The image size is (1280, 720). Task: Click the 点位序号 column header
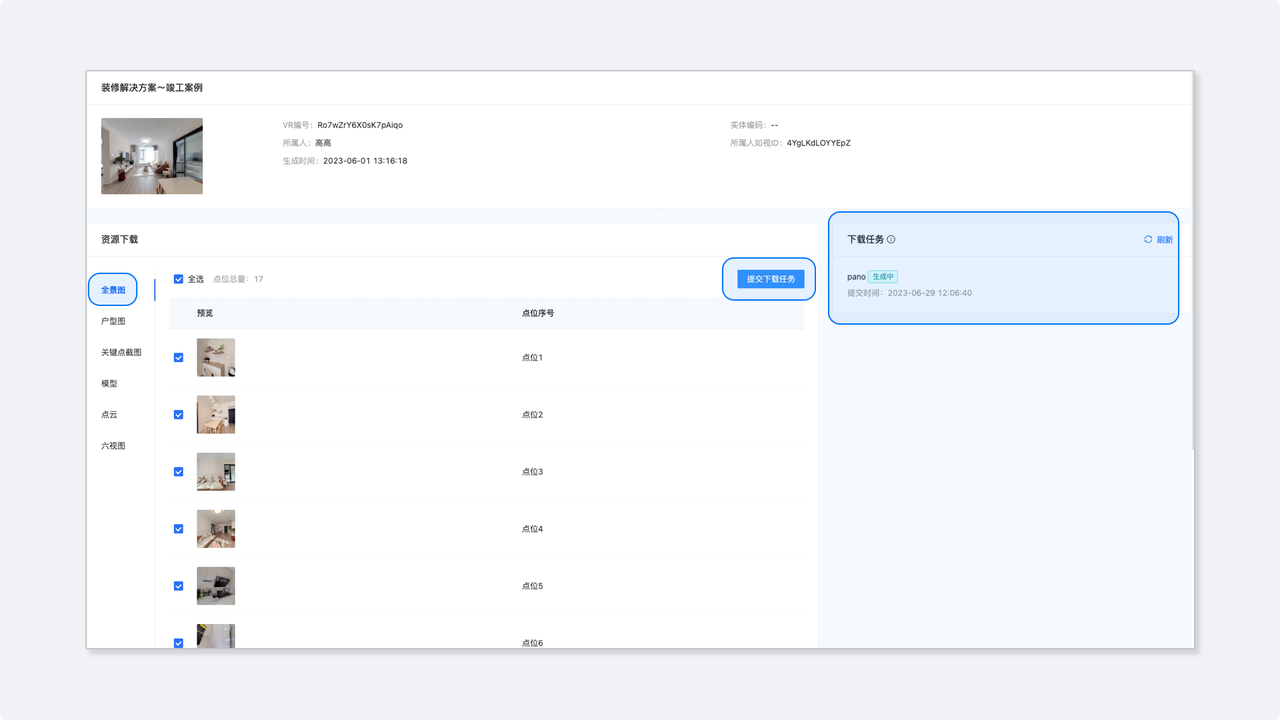pos(538,313)
